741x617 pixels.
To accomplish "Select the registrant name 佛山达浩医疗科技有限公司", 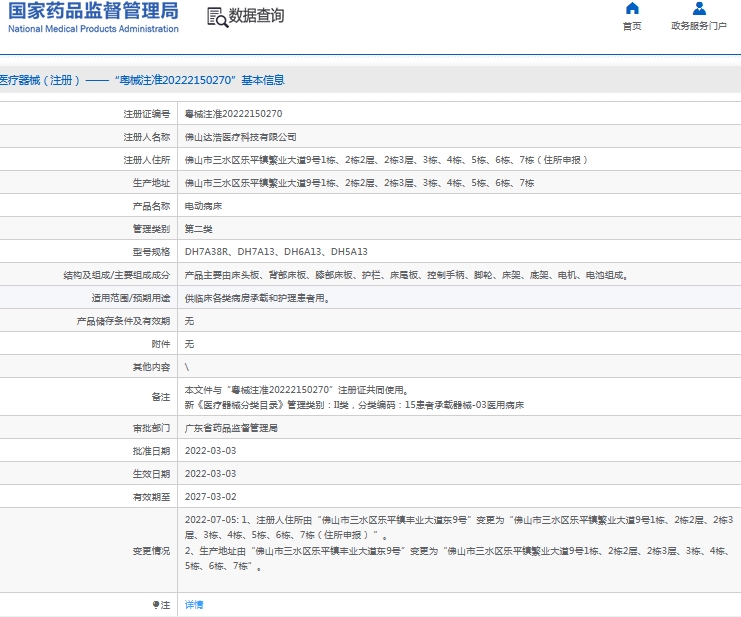I will 241,137.
